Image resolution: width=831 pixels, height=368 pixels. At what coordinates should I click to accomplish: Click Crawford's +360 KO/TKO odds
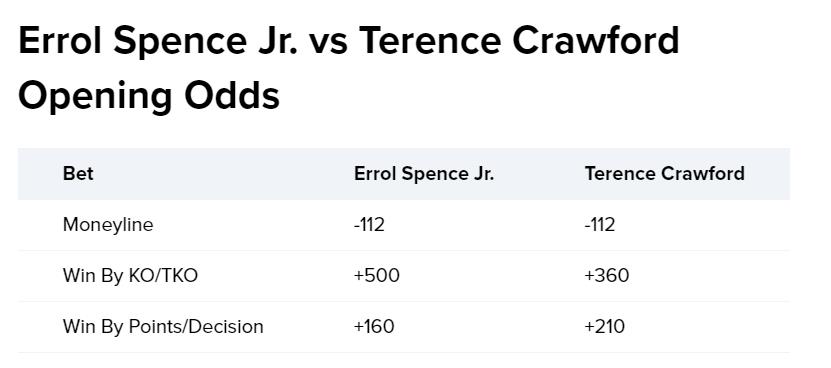[x=607, y=276]
